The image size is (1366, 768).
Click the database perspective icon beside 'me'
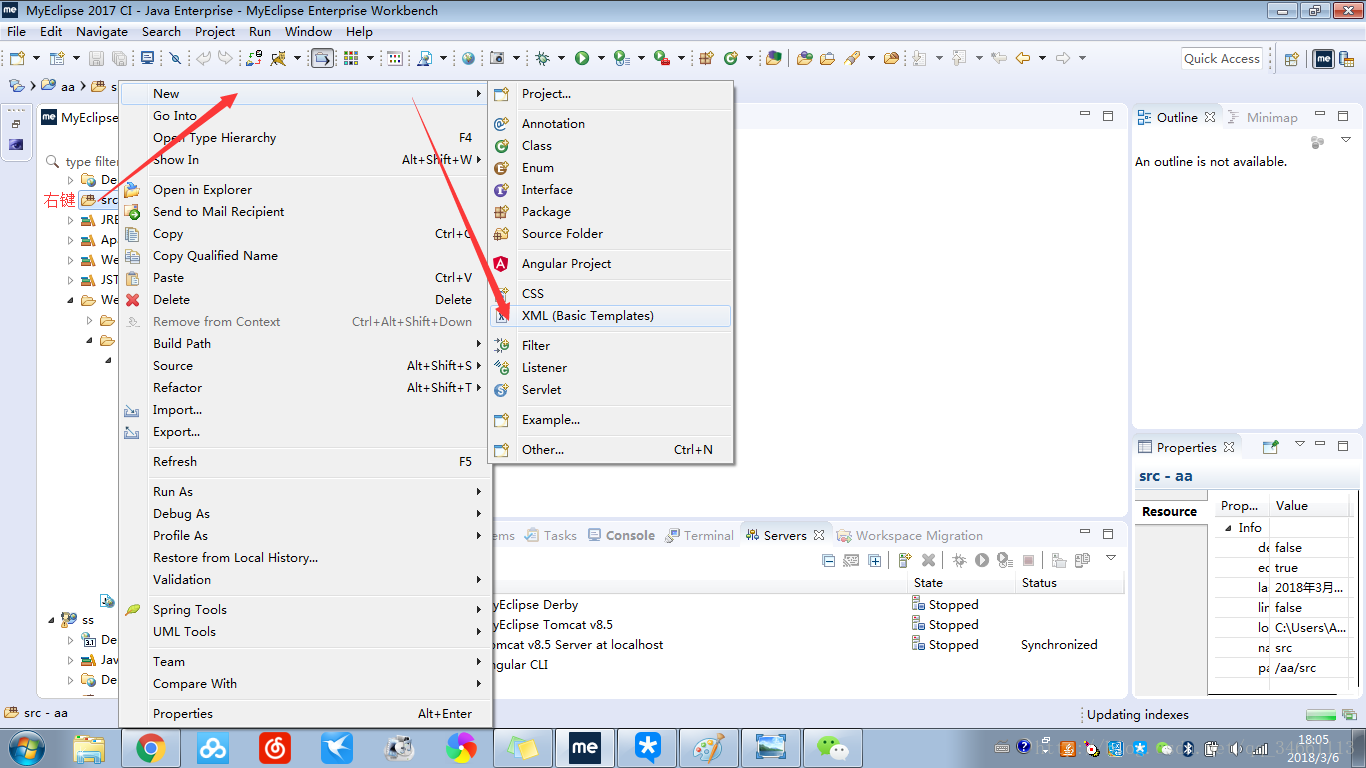[1348, 59]
